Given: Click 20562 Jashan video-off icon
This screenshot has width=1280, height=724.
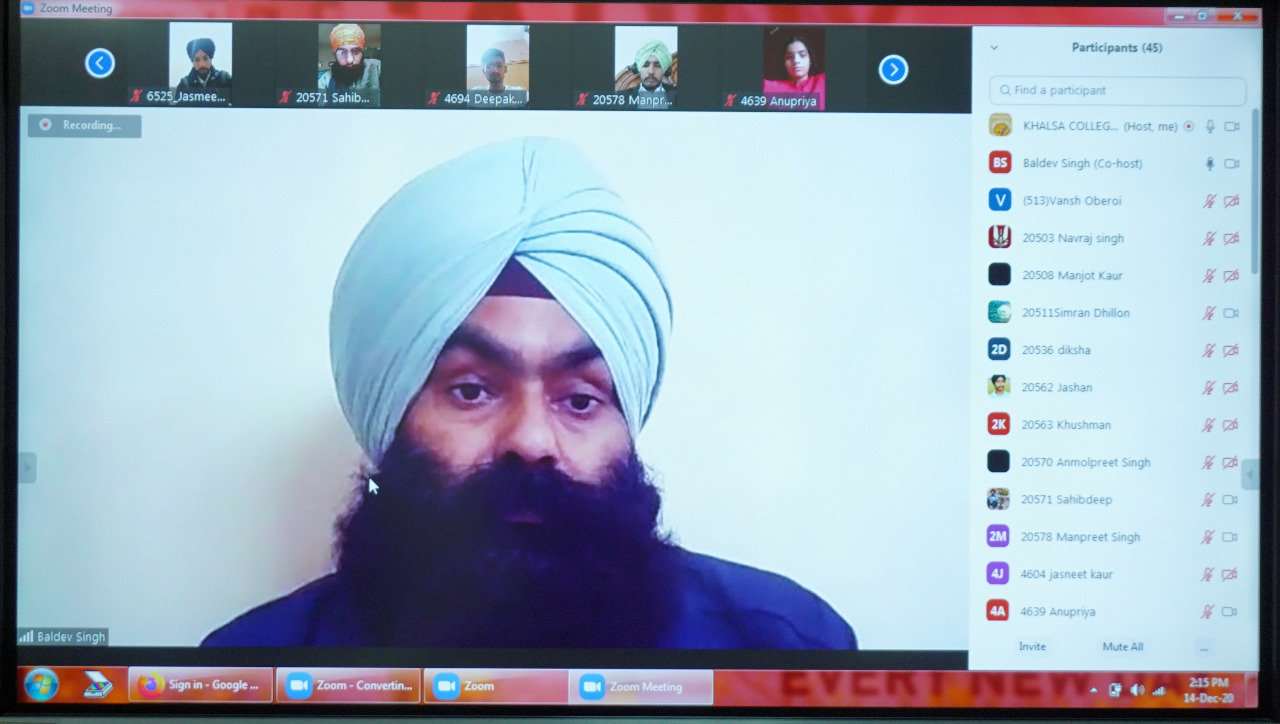Looking at the screenshot, I should coord(1232,388).
